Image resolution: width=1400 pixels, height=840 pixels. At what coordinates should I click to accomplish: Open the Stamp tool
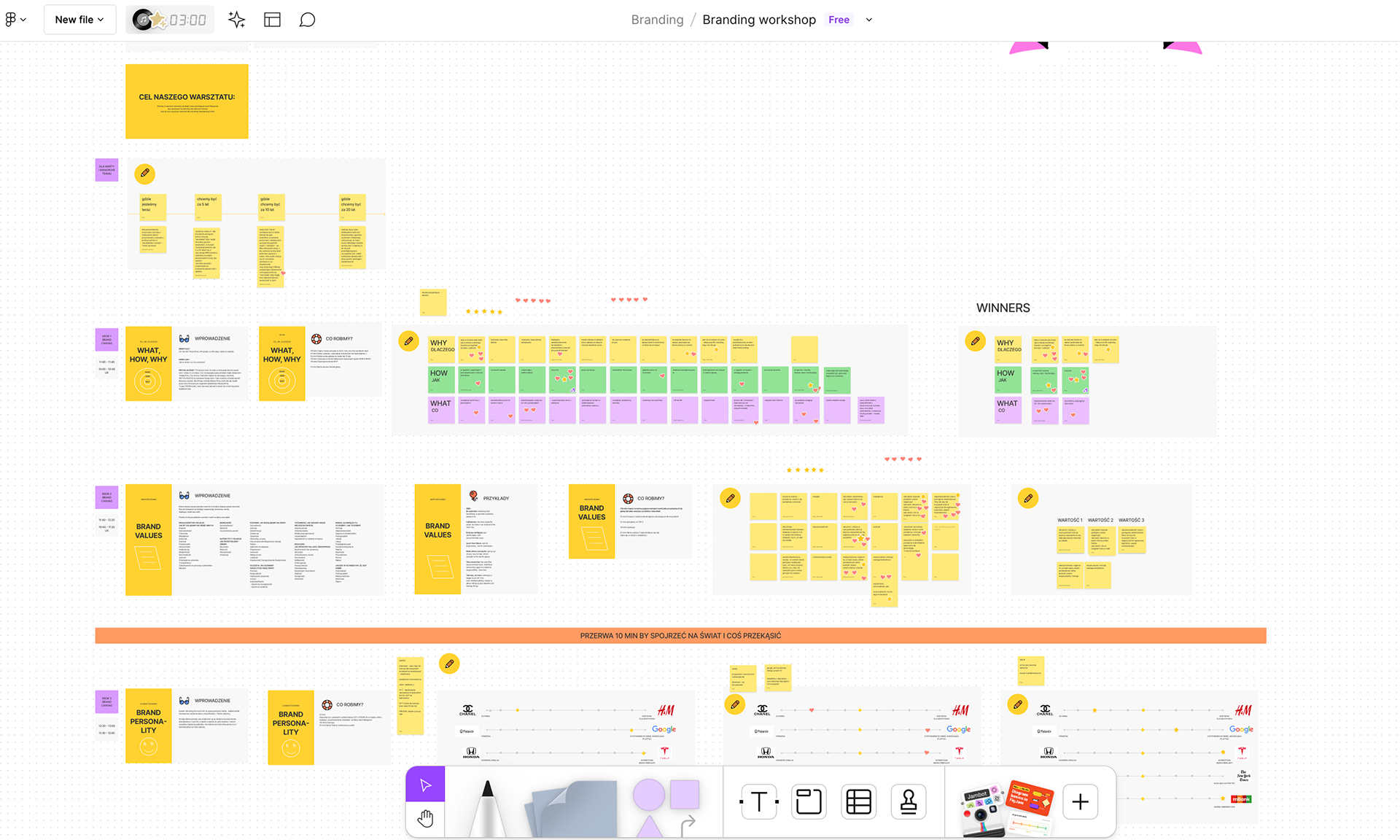coord(909,802)
